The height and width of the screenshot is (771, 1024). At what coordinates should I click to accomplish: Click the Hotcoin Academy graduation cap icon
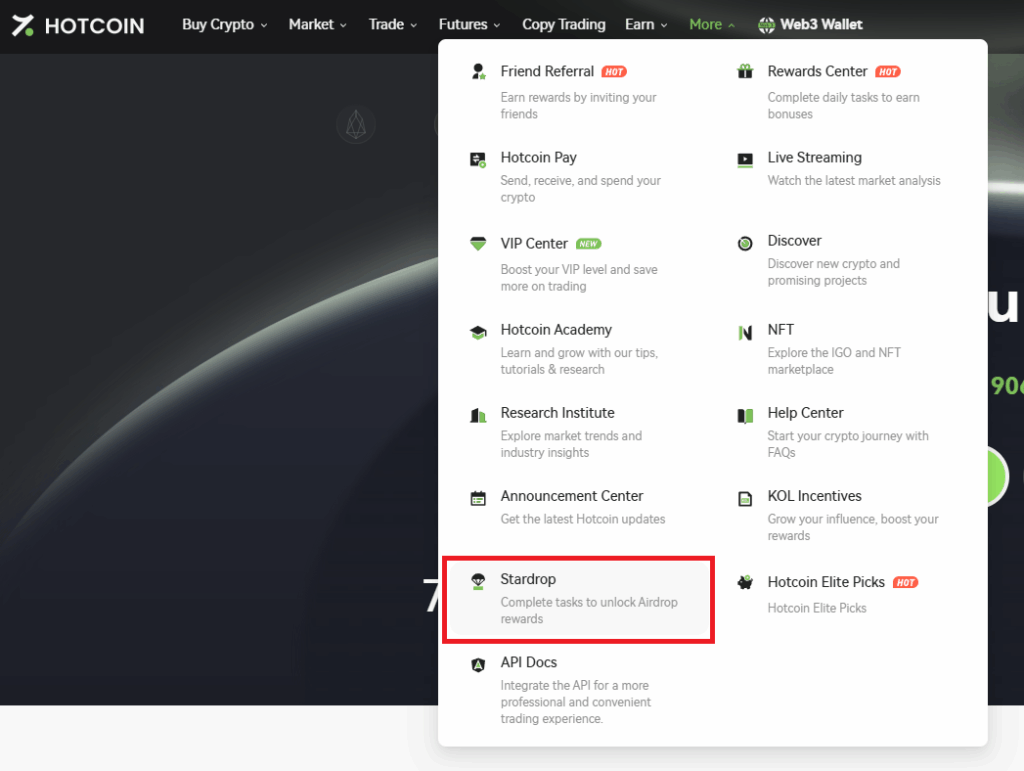(478, 332)
